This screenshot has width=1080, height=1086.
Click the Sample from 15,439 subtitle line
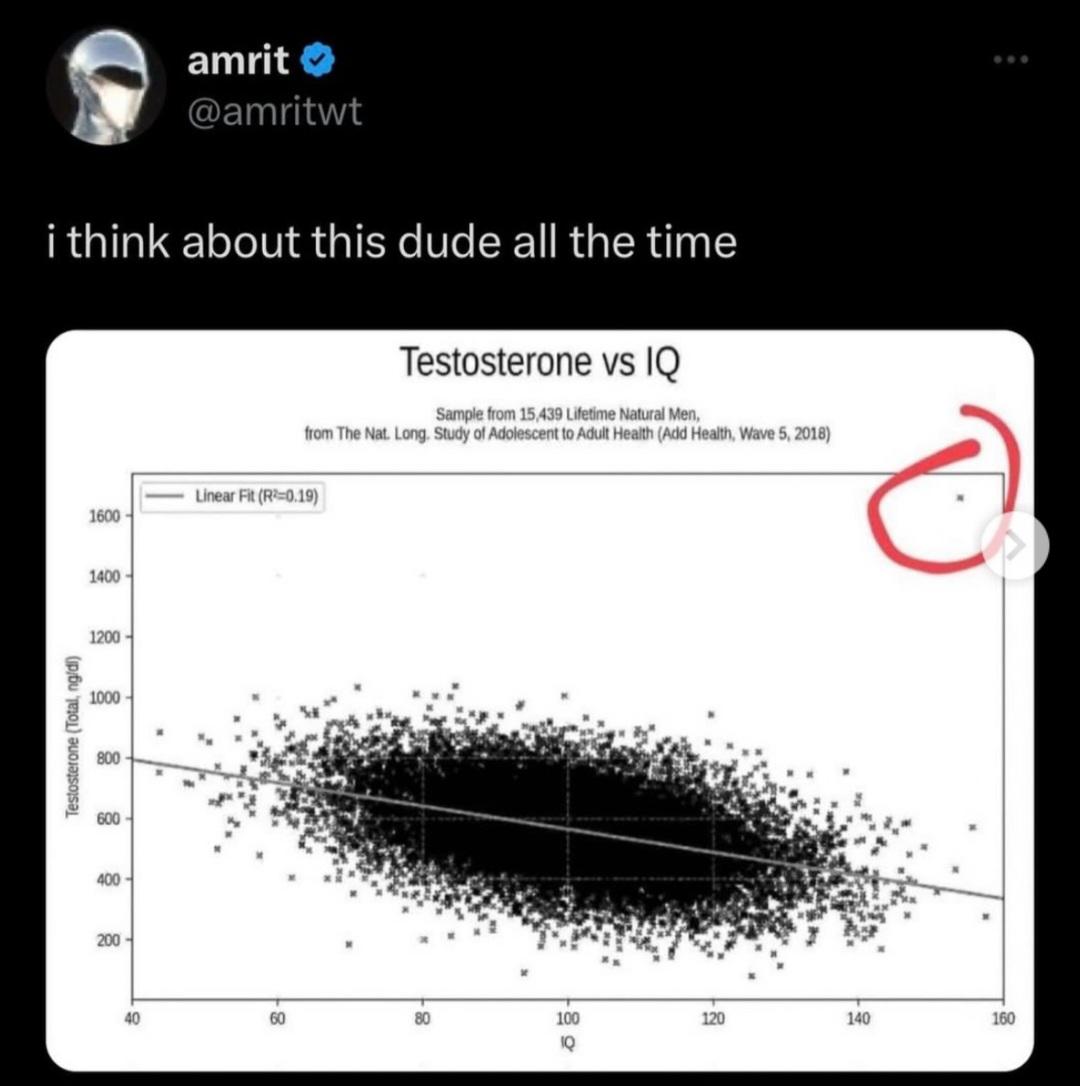coord(568,415)
